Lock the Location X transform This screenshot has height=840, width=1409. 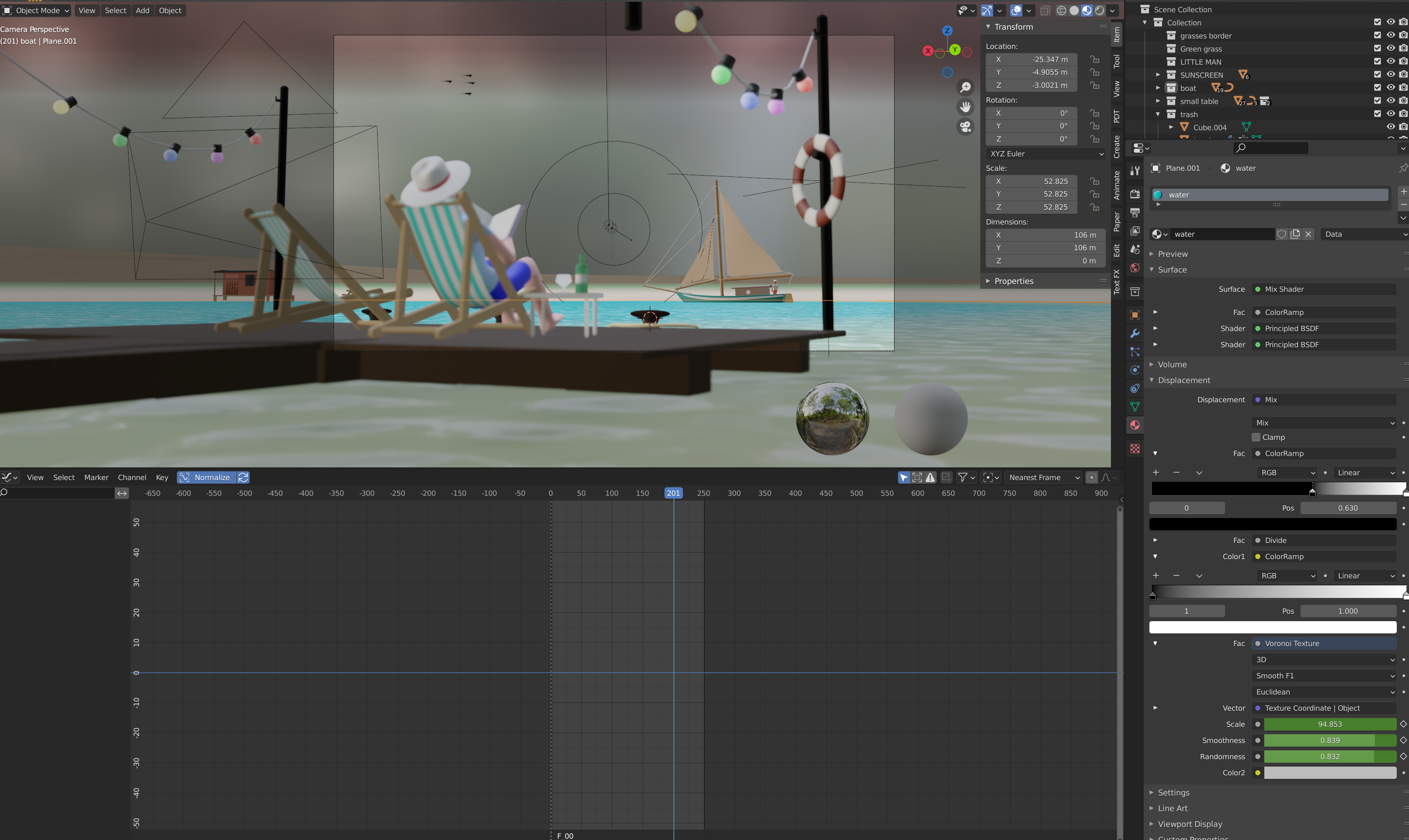click(x=1095, y=59)
